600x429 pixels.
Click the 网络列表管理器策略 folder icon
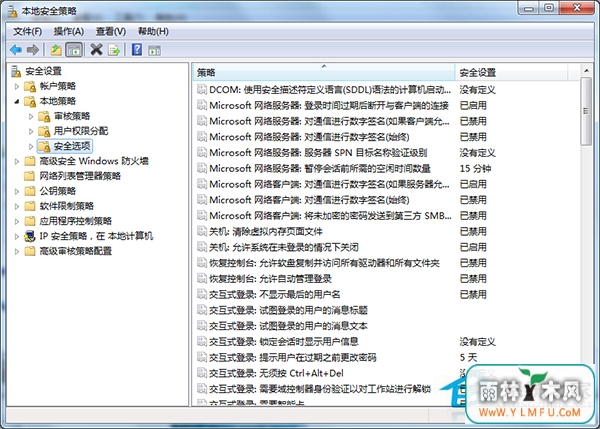[x=30, y=176]
